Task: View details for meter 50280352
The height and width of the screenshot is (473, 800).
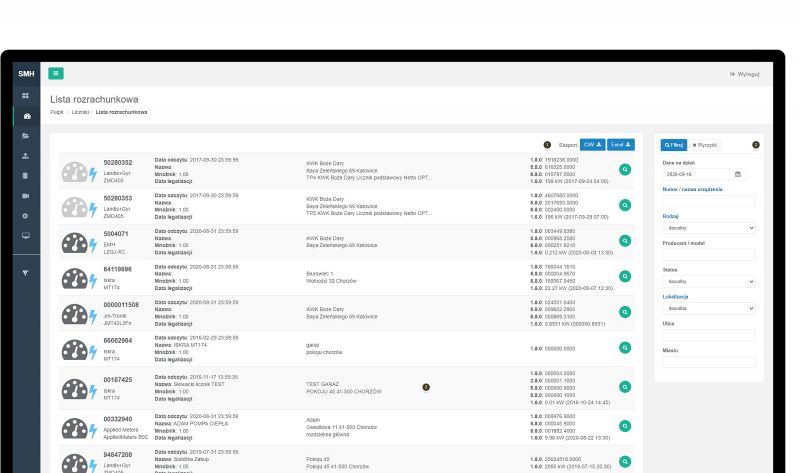Action: (x=625, y=169)
